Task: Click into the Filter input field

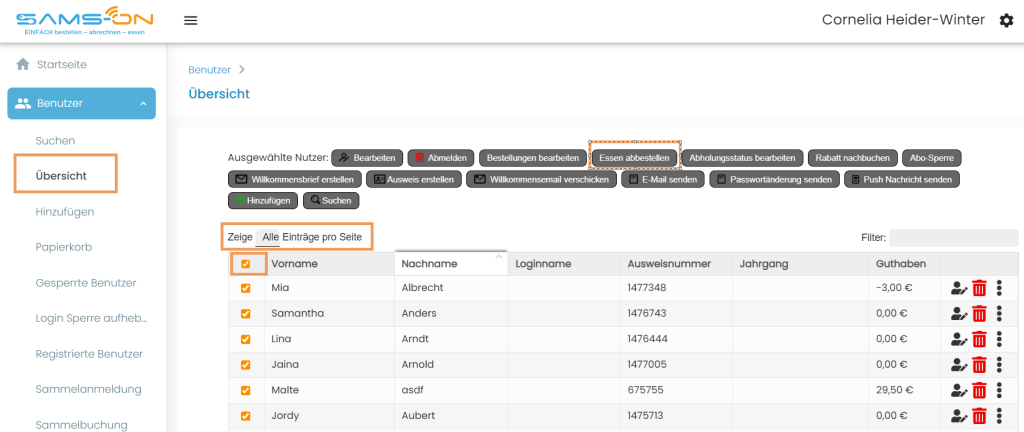Action: point(953,238)
